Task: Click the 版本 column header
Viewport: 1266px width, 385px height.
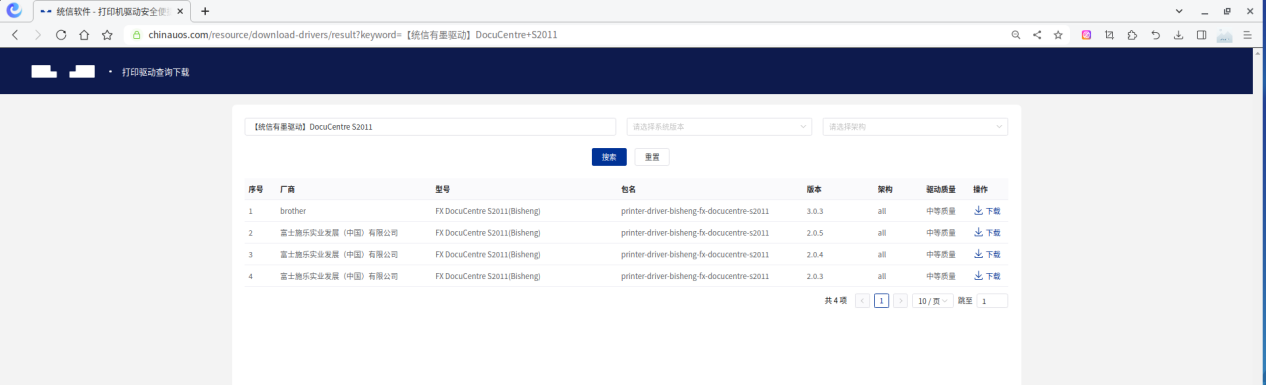Action: pyautogui.click(x=814, y=189)
